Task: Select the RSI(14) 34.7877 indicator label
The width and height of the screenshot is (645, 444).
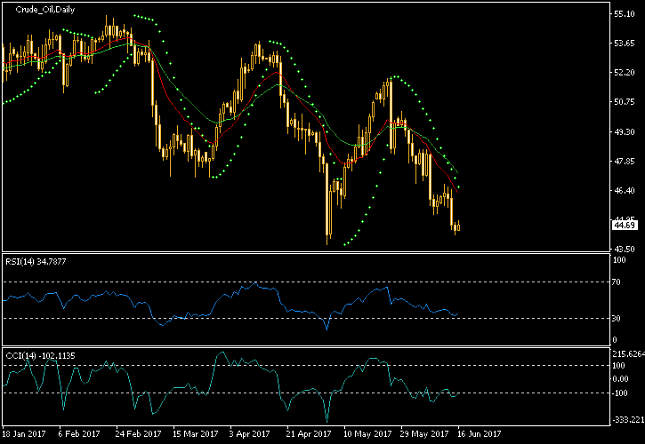Action: 35,262
